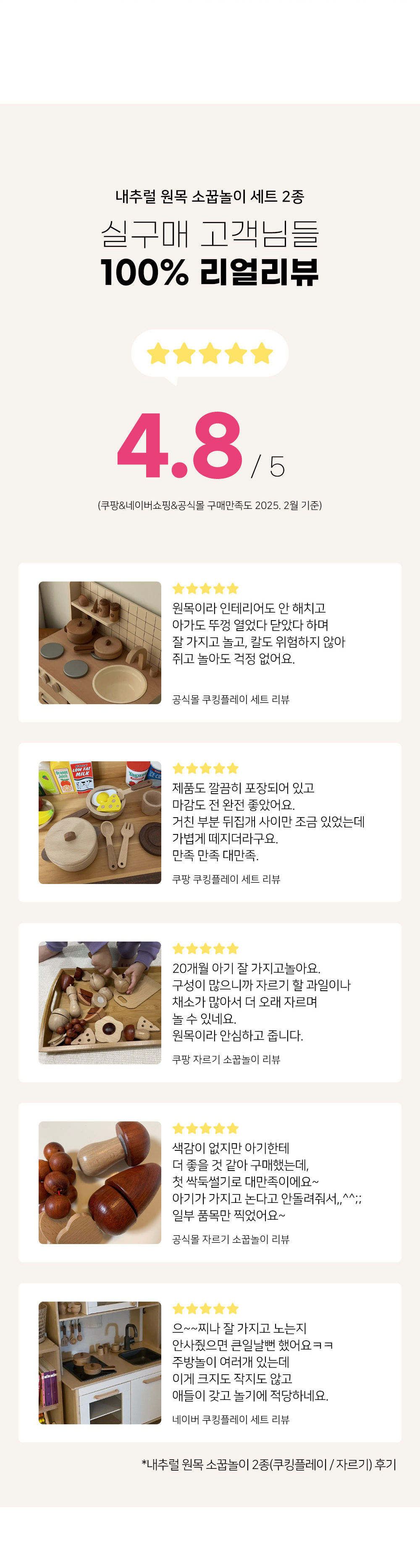Viewport: 420px width, 1568px height.
Task: Open the wooden pot and milk carton photo
Action: tap(100, 822)
